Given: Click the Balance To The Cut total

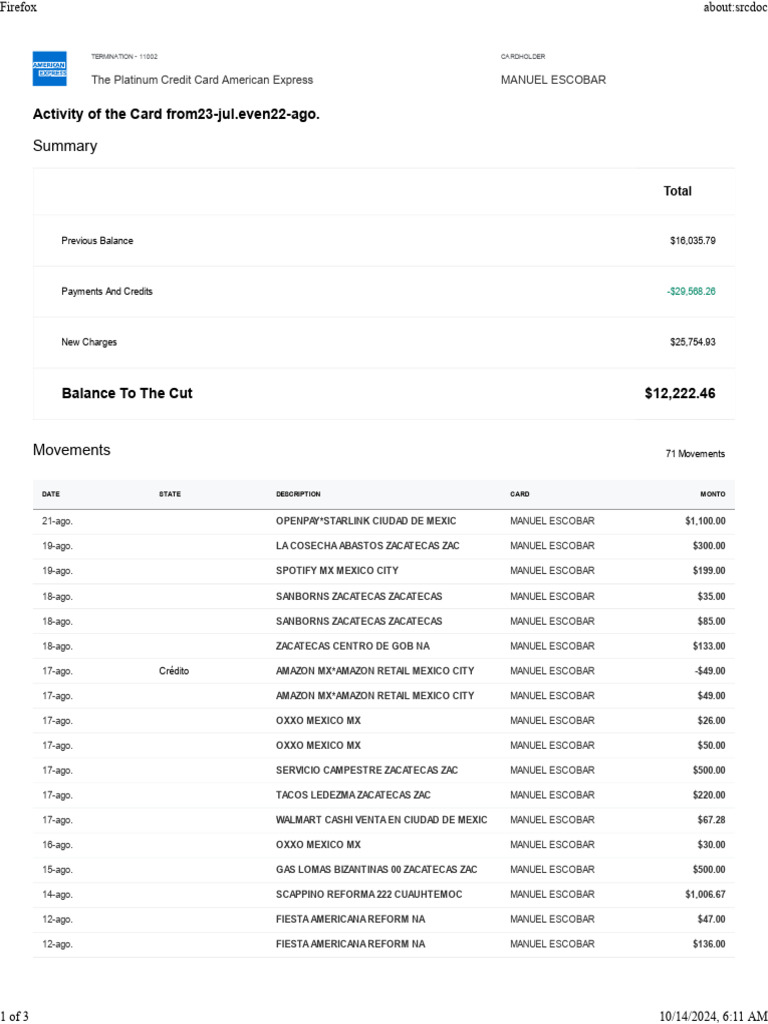Looking at the screenshot, I should pyautogui.click(x=680, y=394).
